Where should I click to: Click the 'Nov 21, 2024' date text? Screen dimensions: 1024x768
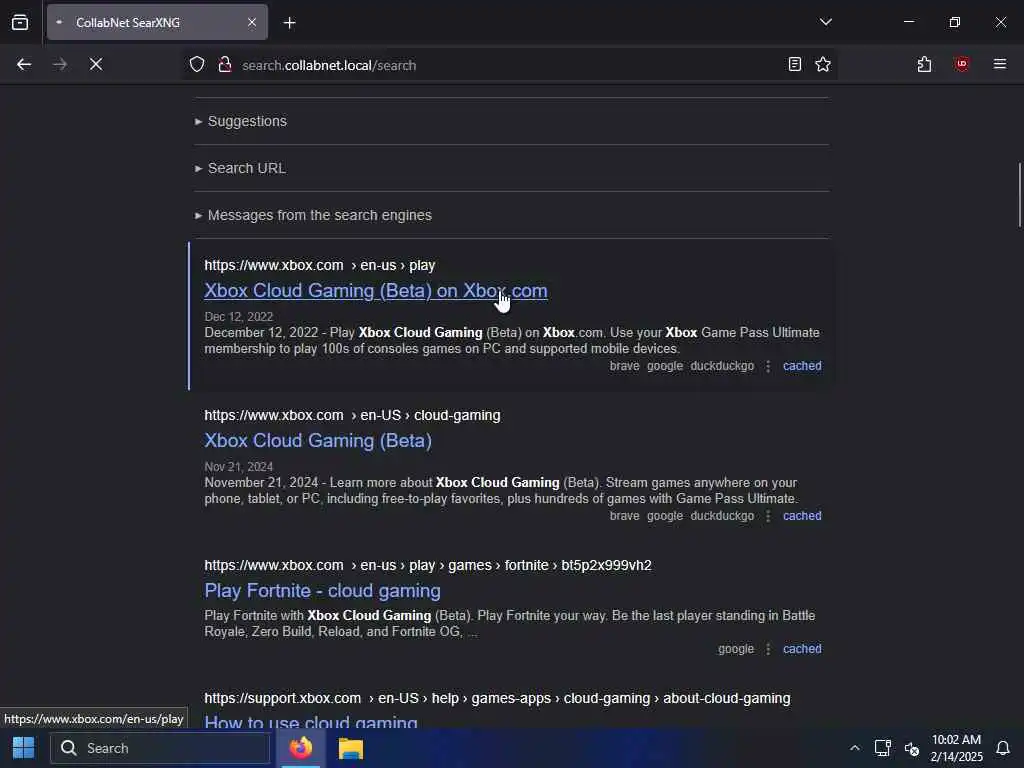pyautogui.click(x=238, y=467)
